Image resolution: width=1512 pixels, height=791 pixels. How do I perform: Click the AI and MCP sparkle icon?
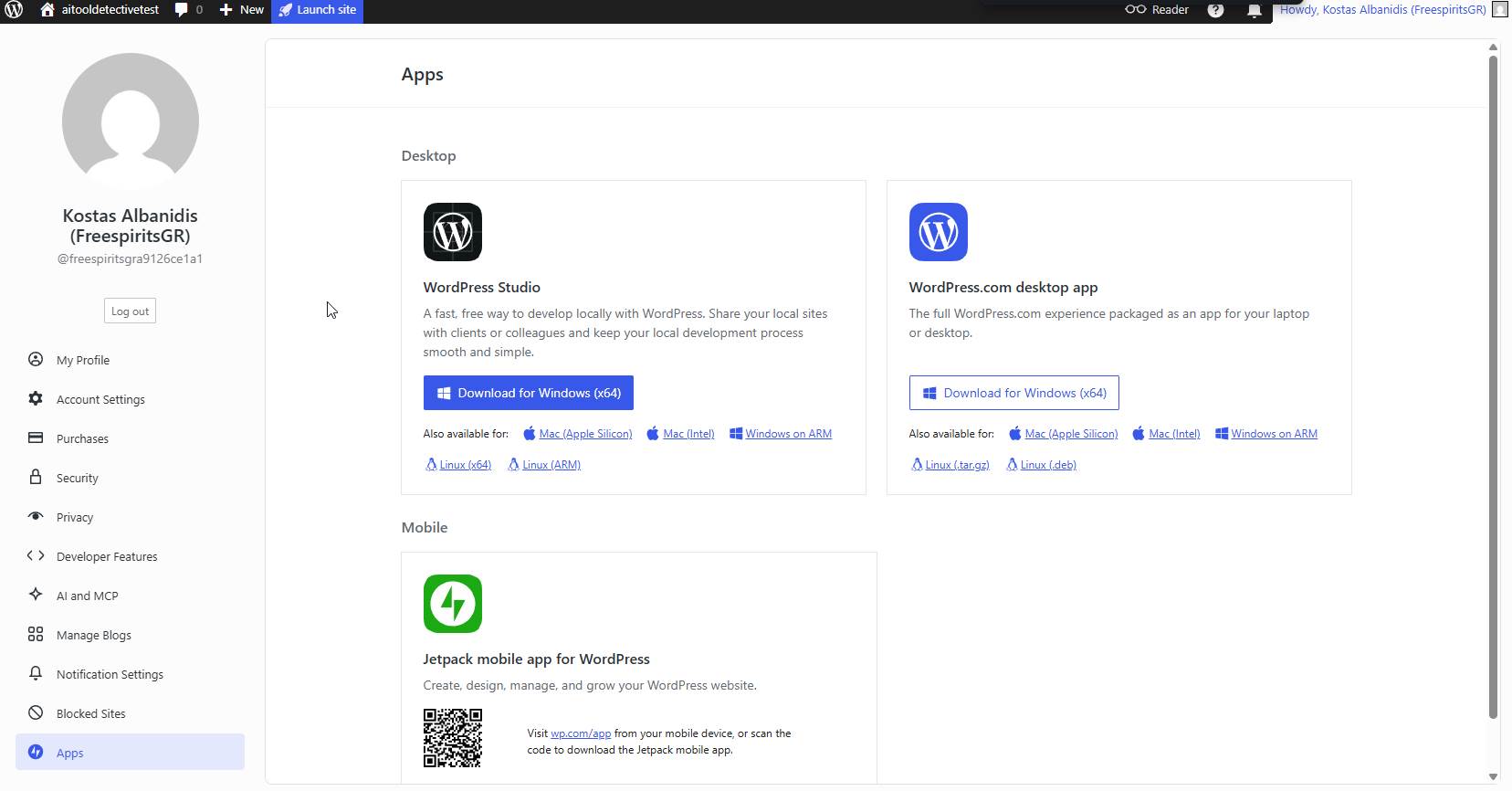click(36, 594)
